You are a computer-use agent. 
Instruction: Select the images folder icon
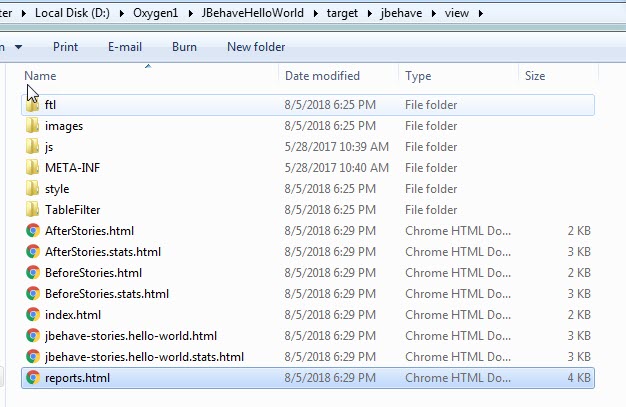point(32,126)
